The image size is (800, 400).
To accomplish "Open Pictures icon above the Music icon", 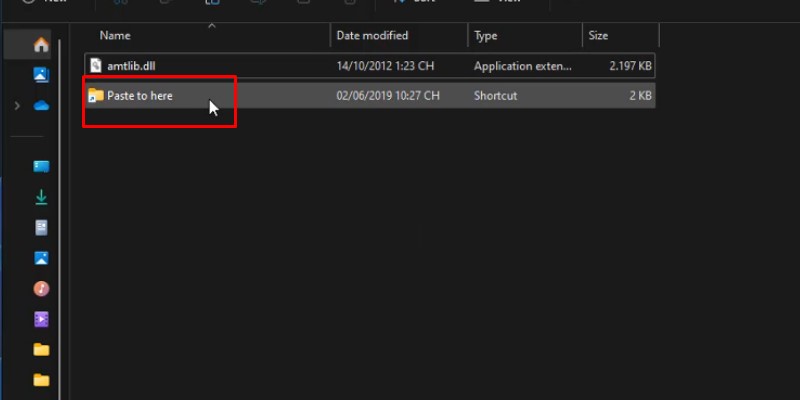I will pyautogui.click(x=41, y=258).
